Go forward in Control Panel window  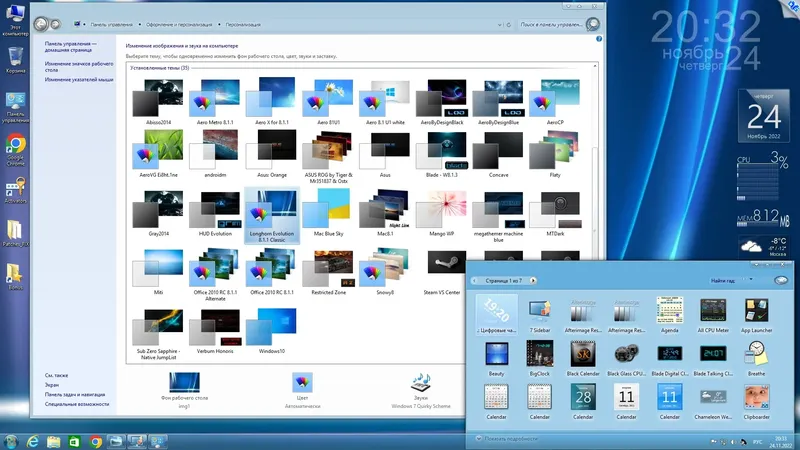coord(56,24)
